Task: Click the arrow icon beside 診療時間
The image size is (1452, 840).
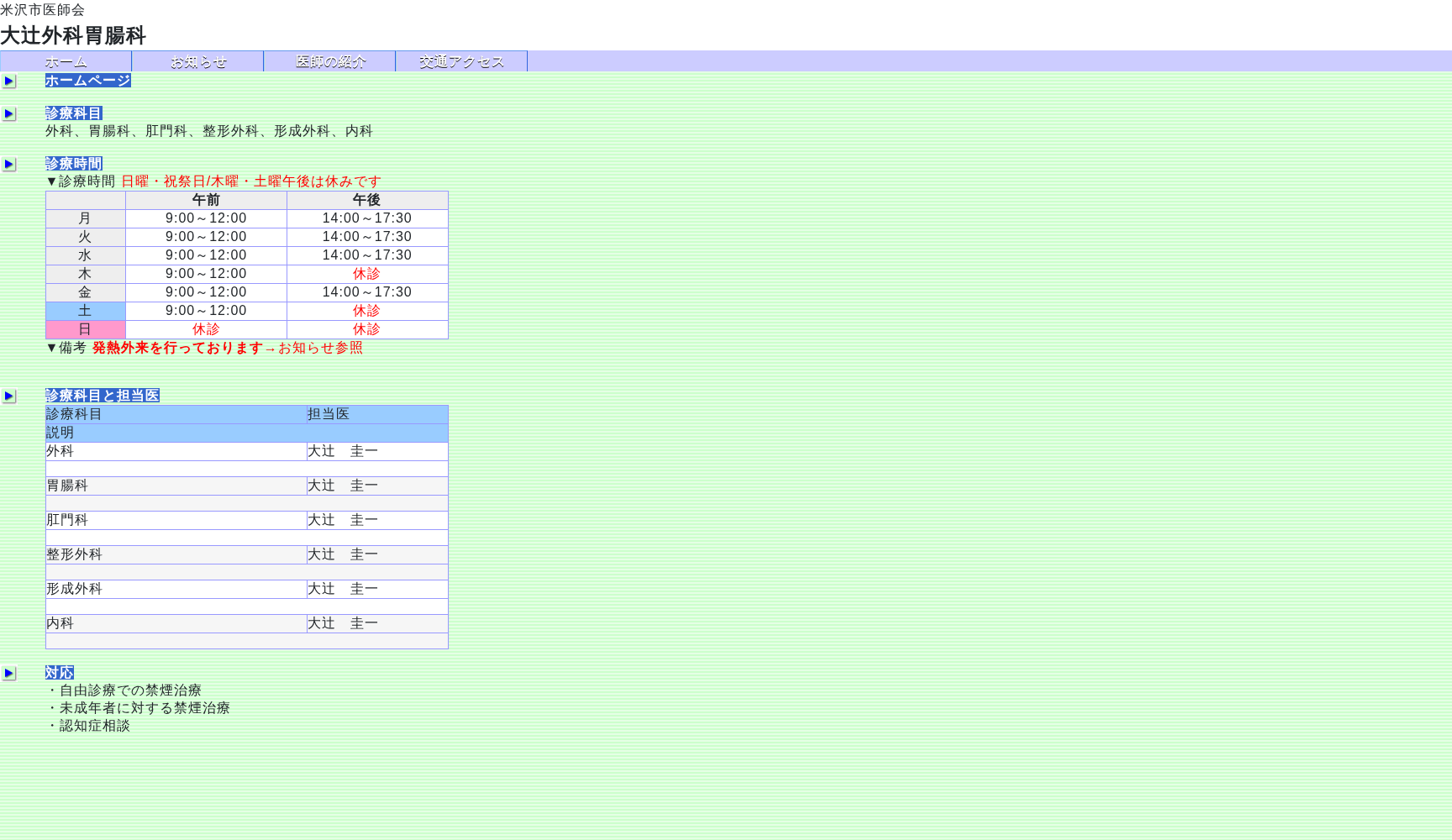Action: pos(9,165)
